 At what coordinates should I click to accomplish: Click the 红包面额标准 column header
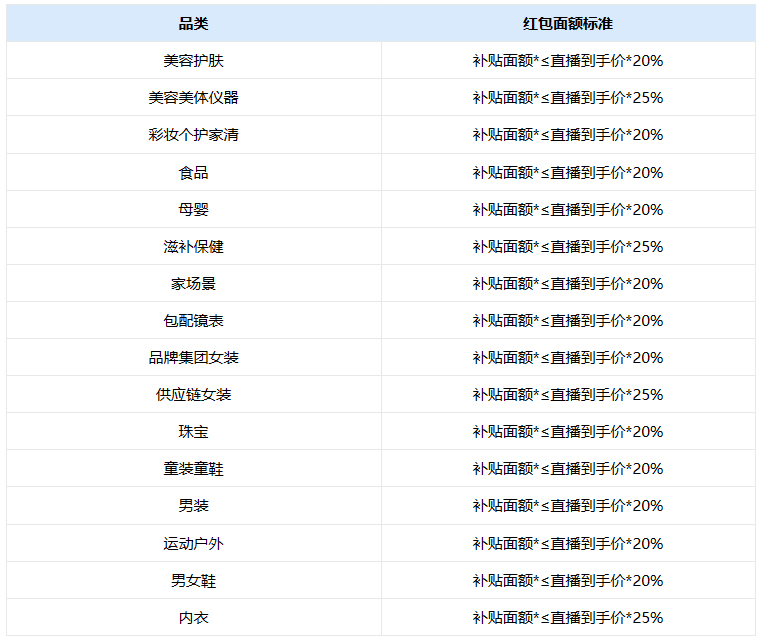click(568, 24)
